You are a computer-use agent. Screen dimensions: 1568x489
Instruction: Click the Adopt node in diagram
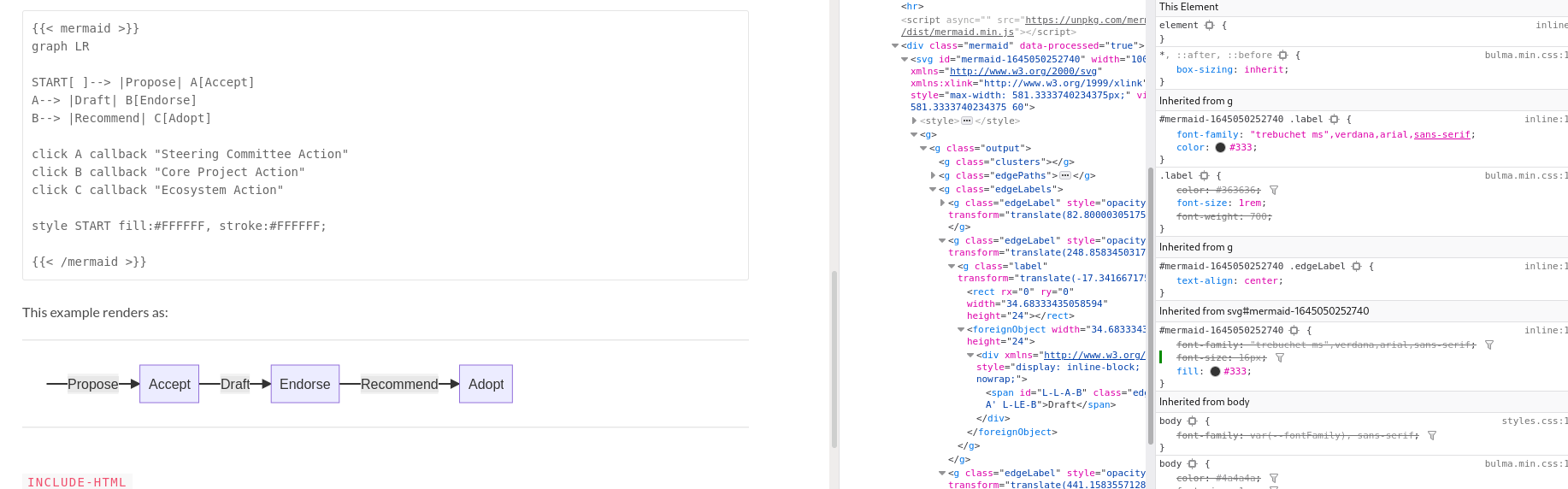pos(486,384)
